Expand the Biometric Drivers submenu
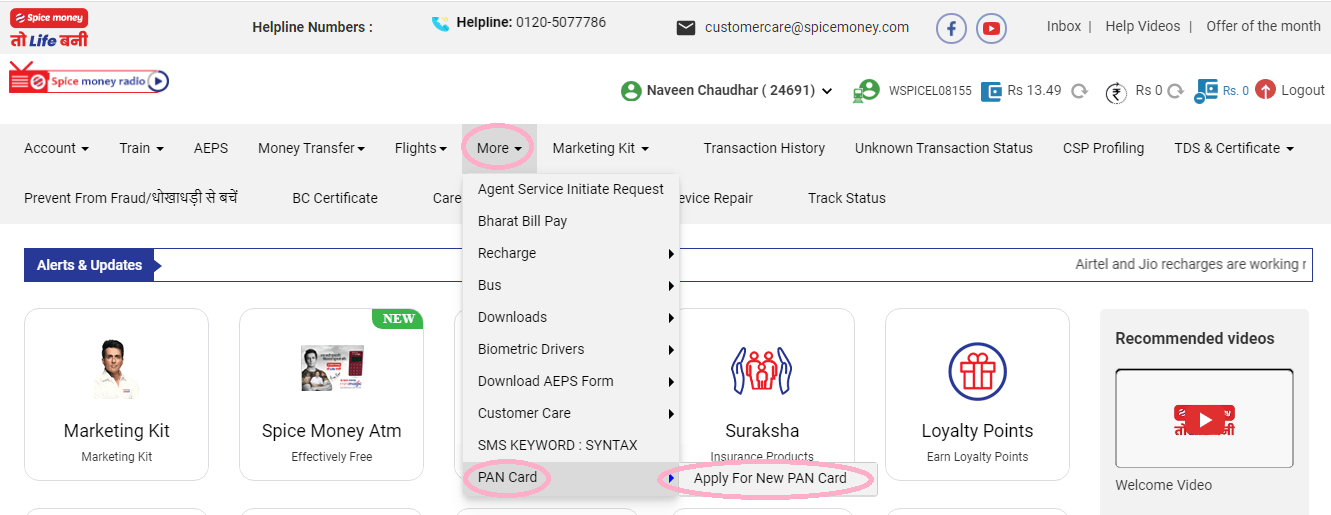This screenshot has width=1331, height=515. click(x=571, y=349)
